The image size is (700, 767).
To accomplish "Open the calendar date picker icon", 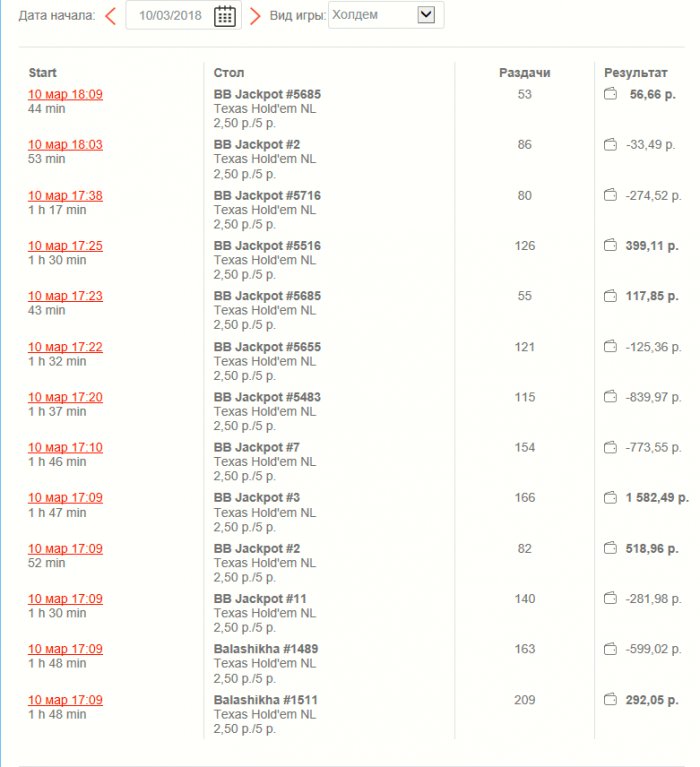I will point(225,16).
